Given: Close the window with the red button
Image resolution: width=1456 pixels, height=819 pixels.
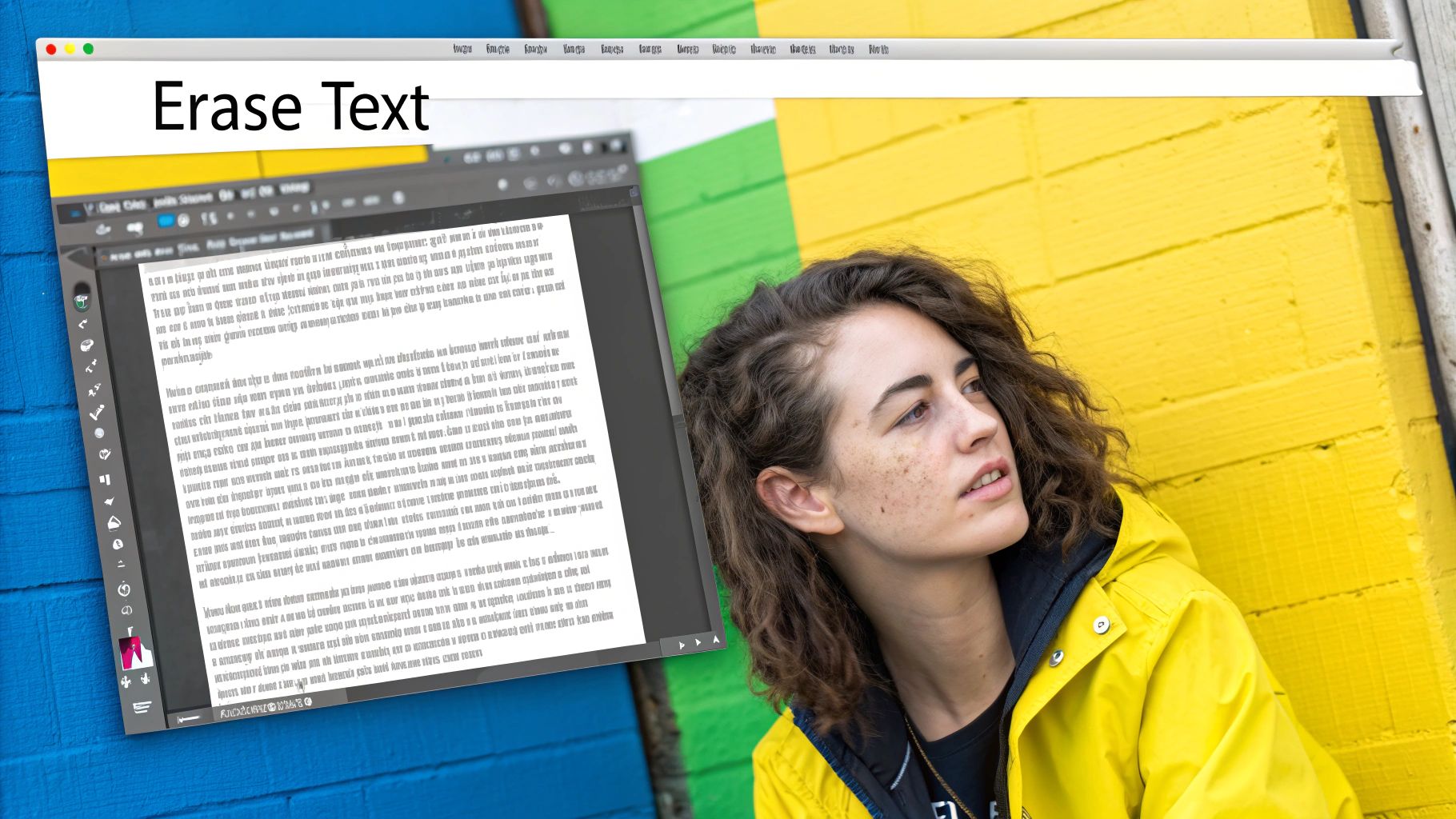Looking at the screenshot, I should (51, 50).
